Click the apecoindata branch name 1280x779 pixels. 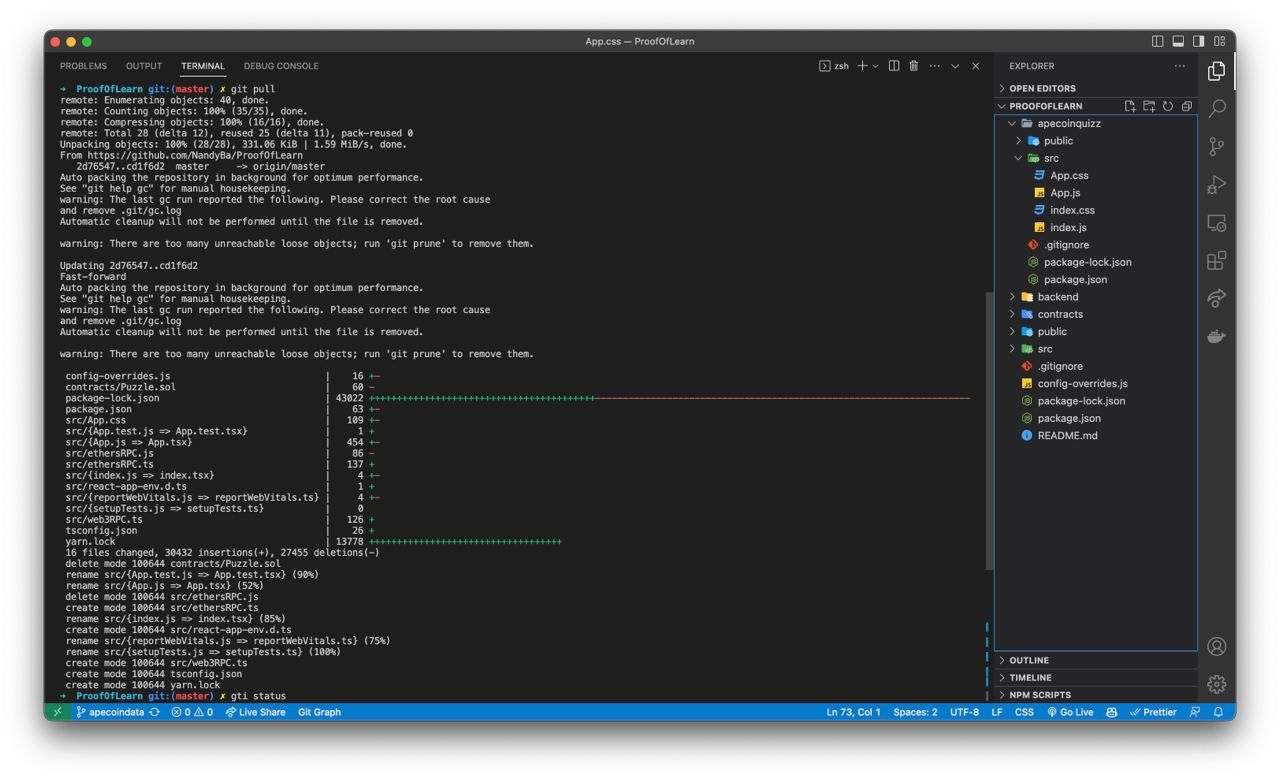[x=110, y=712]
